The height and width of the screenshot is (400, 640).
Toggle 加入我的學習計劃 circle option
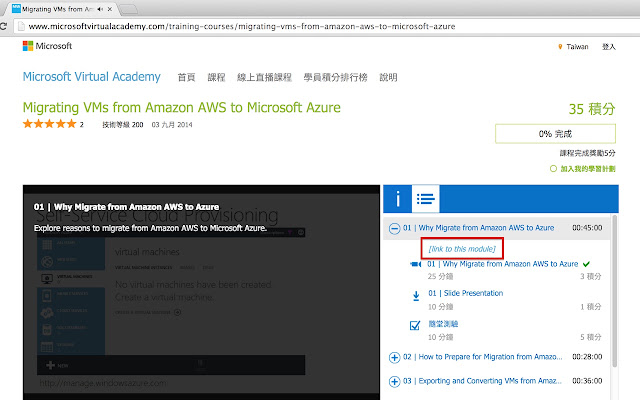553,169
